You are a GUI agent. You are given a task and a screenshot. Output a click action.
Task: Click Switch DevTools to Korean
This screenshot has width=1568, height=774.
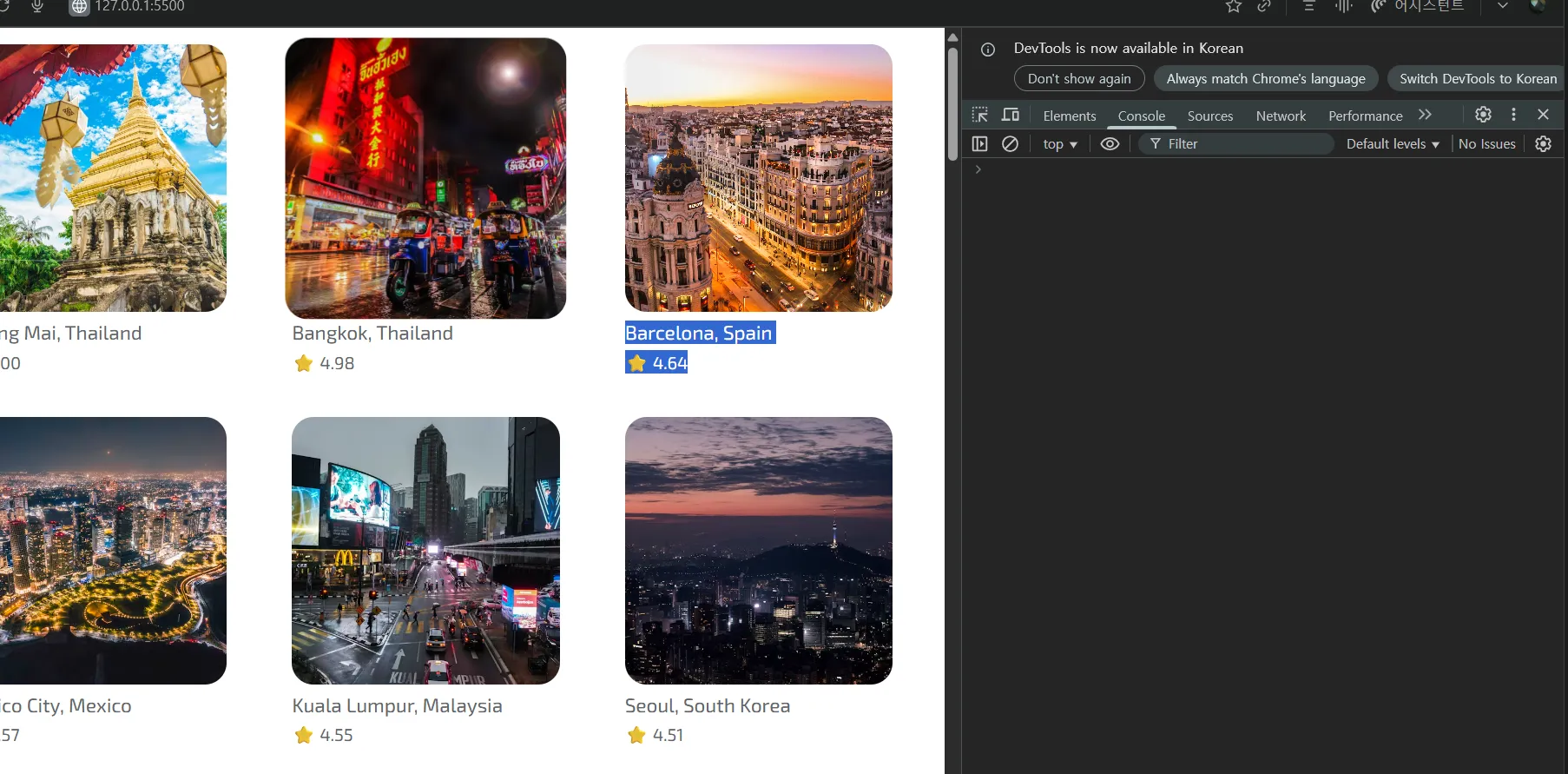click(1478, 78)
